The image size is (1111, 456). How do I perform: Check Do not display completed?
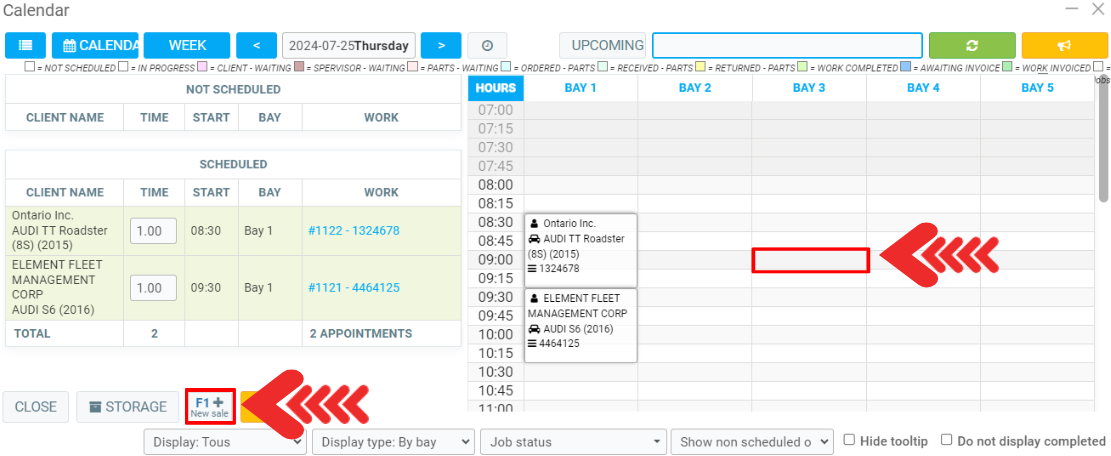pyautogui.click(x=946, y=440)
